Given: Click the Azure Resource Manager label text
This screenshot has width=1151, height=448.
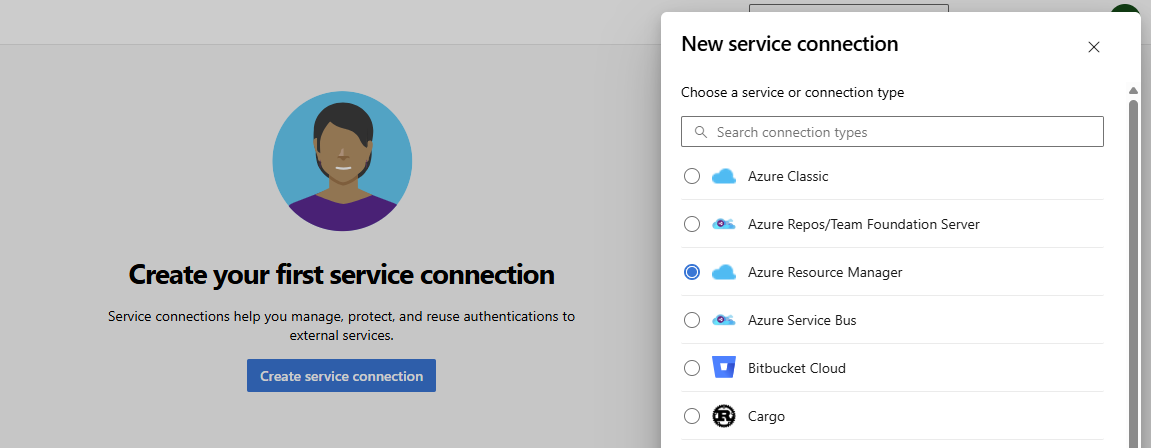Looking at the screenshot, I should click(x=825, y=272).
